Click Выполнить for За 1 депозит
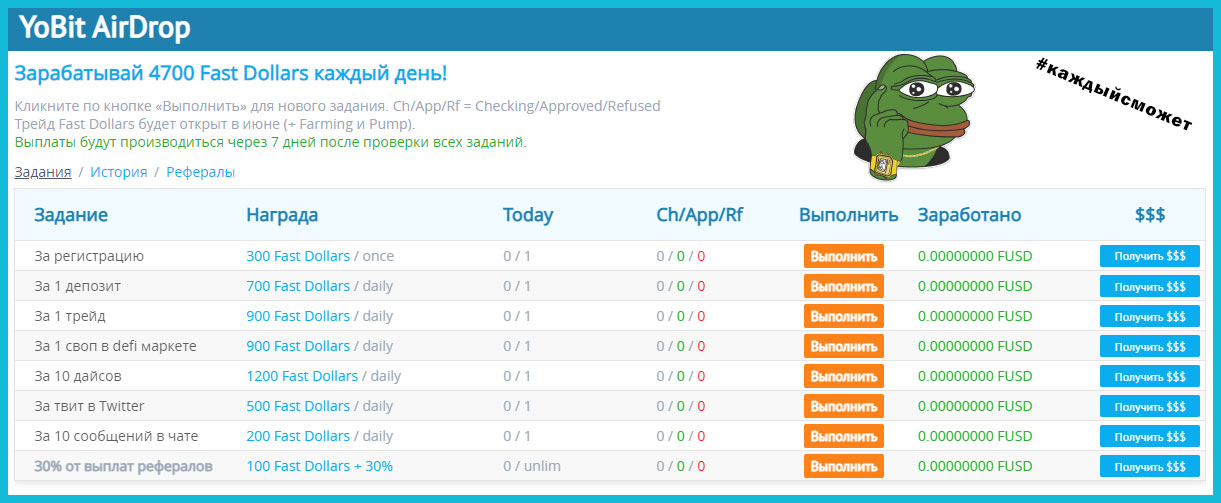The image size is (1221, 503). (844, 286)
